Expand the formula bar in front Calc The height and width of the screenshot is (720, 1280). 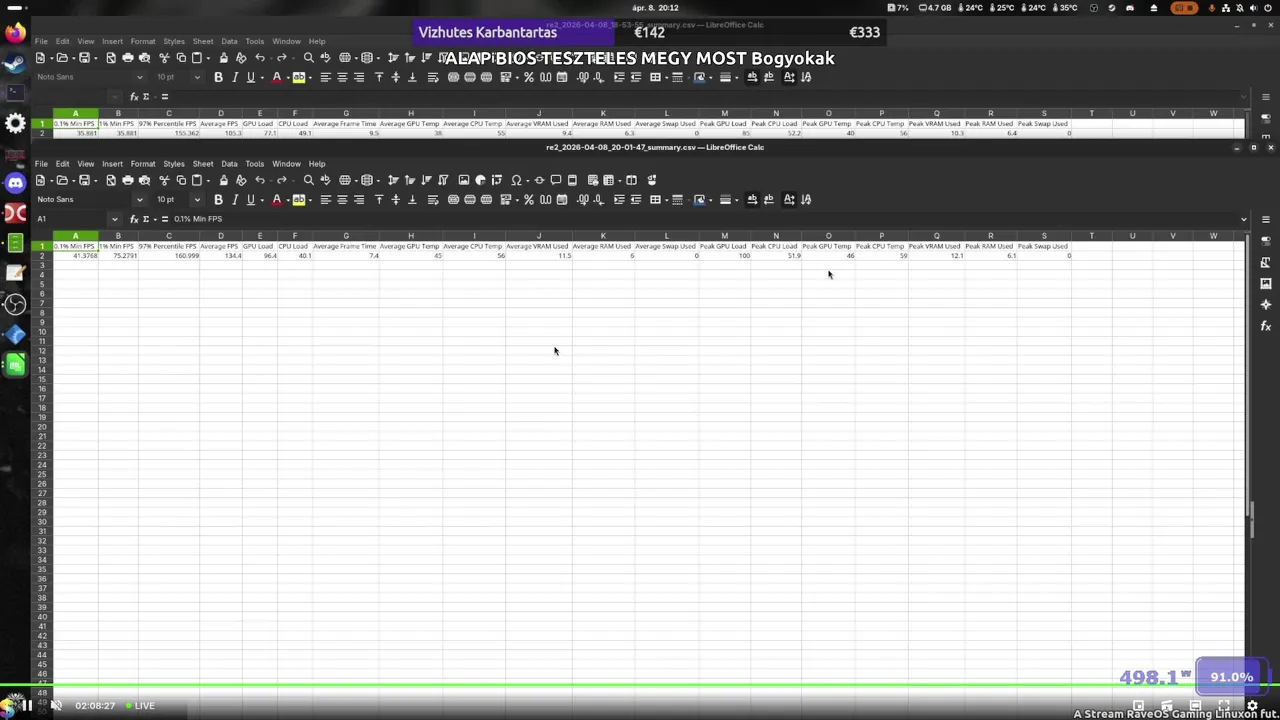pyautogui.click(x=1243, y=219)
